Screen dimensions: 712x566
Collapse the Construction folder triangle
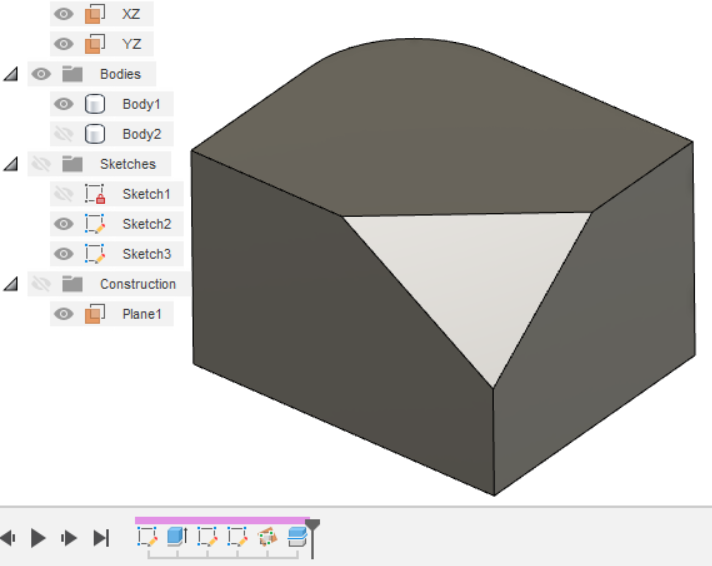(11, 284)
